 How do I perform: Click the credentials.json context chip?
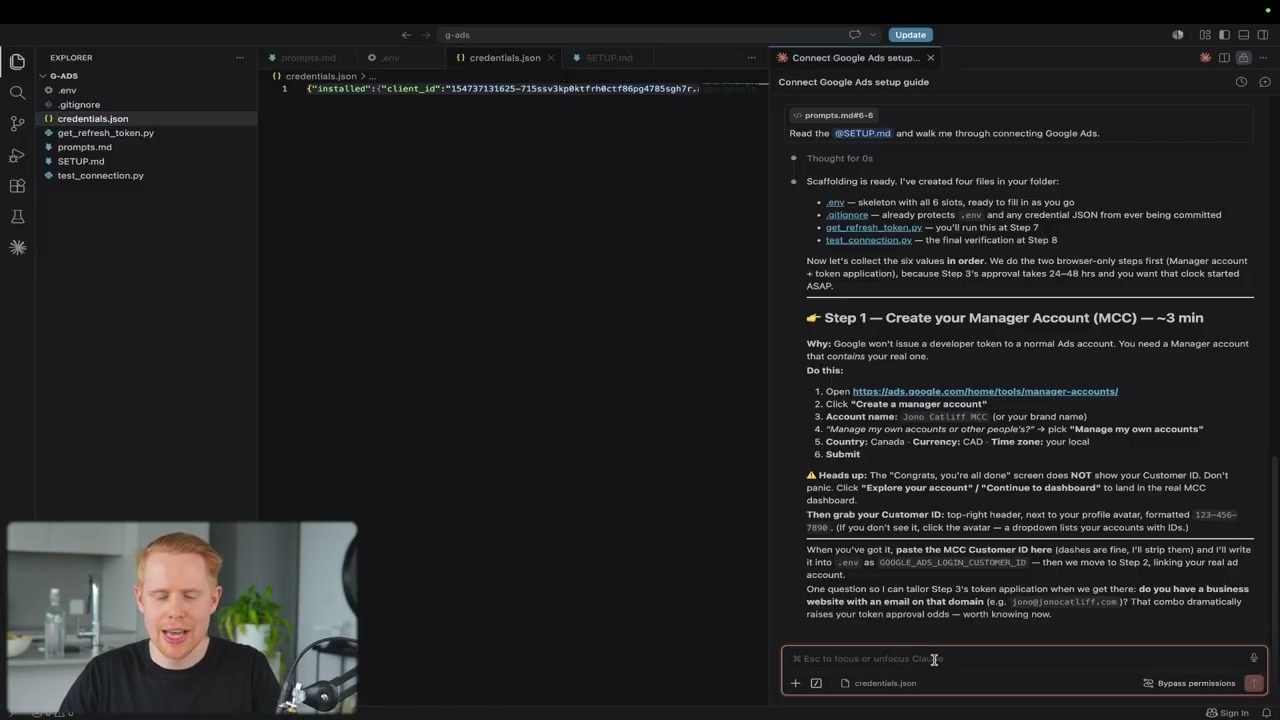click(878, 684)
